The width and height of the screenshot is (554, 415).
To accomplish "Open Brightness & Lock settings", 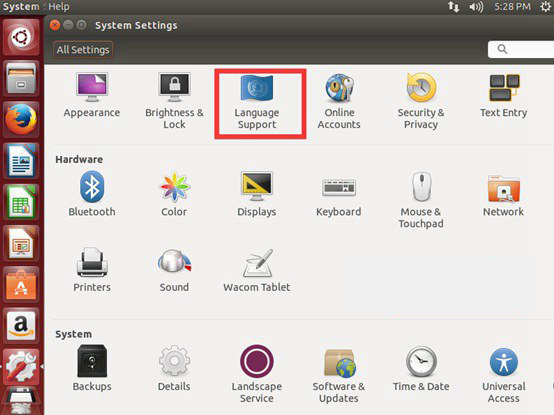I will (175, 101).
